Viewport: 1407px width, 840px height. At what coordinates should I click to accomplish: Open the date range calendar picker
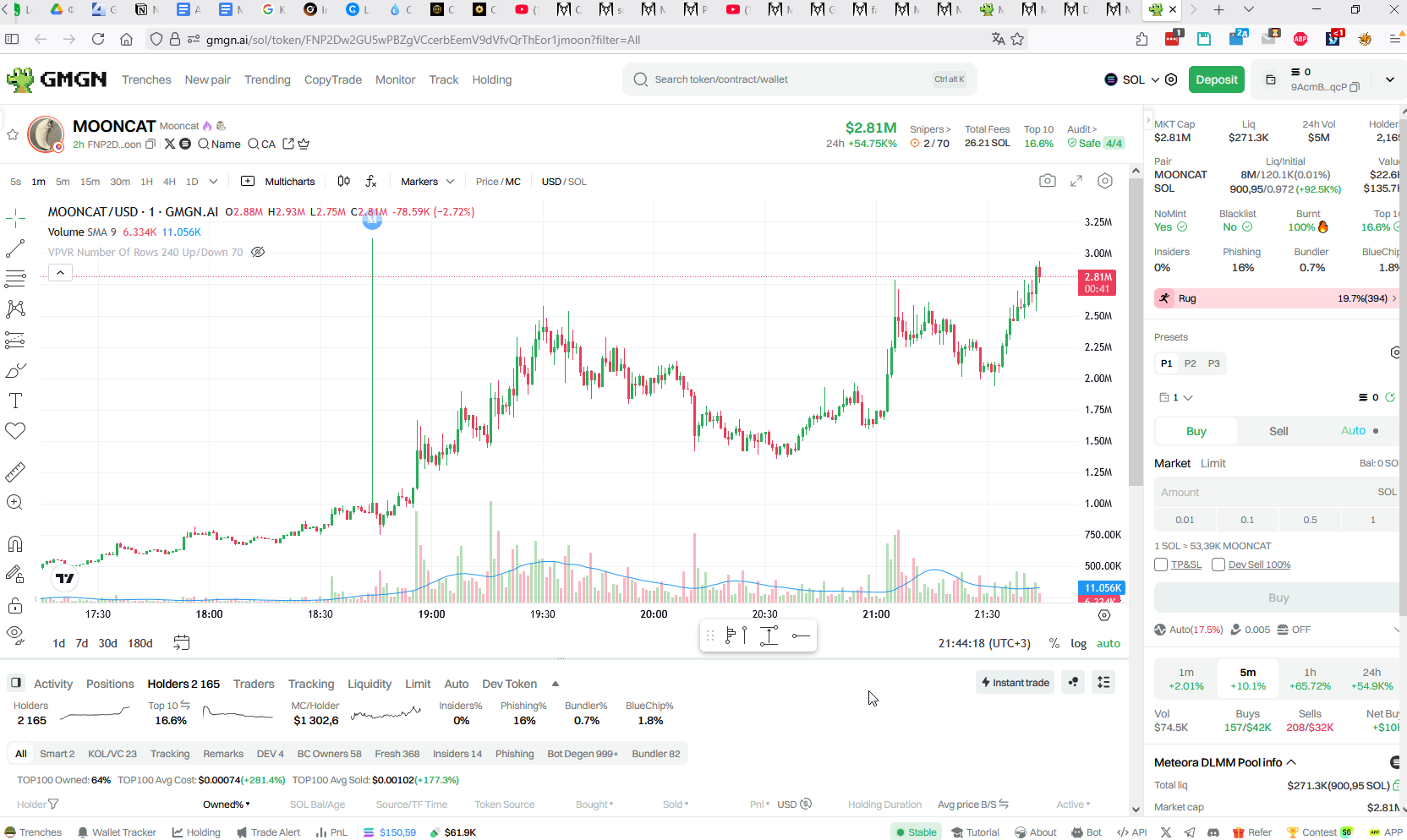(x=181, y=642)
